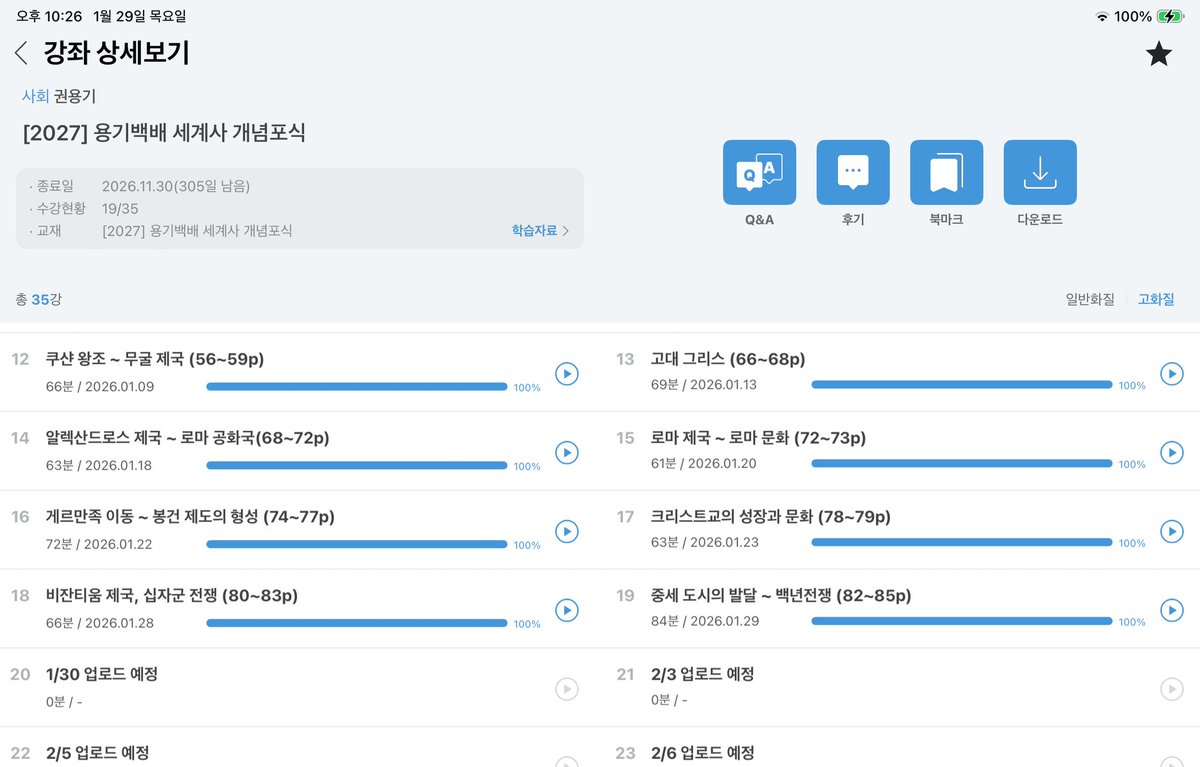
Task: Select row 20 1/30 업로드 예정
Action: 300,687
